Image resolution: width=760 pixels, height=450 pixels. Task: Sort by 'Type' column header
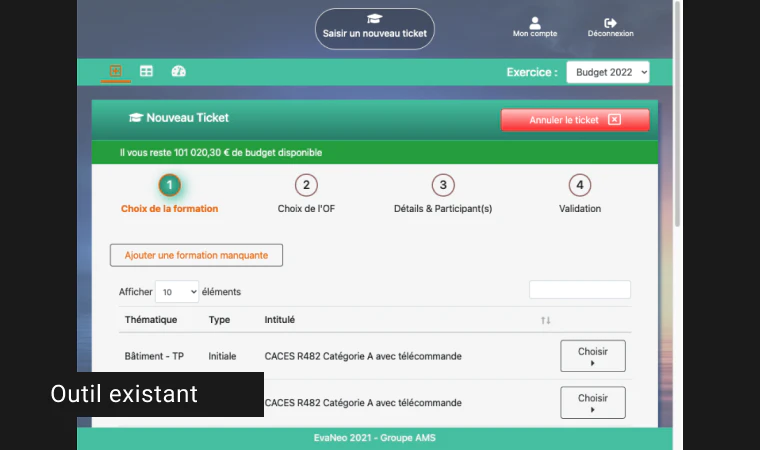[x=219, y=320]
